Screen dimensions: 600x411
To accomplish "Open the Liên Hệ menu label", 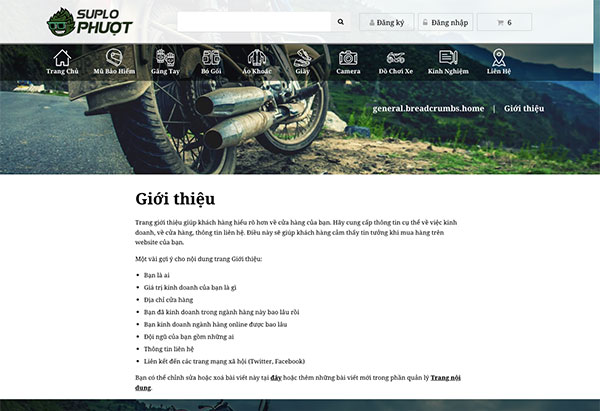I will (499, 71).
